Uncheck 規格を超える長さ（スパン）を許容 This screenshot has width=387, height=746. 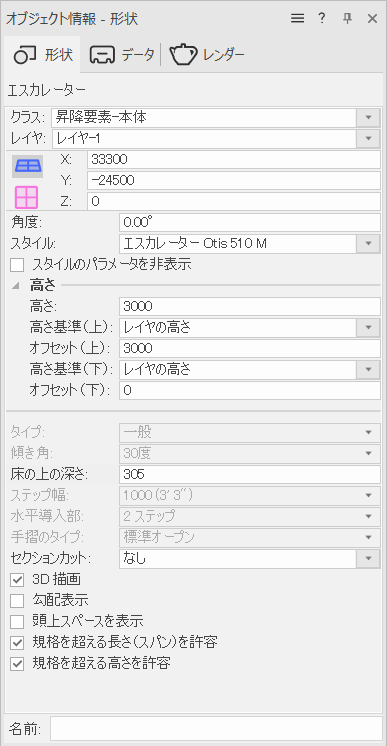tap(17, 643)
